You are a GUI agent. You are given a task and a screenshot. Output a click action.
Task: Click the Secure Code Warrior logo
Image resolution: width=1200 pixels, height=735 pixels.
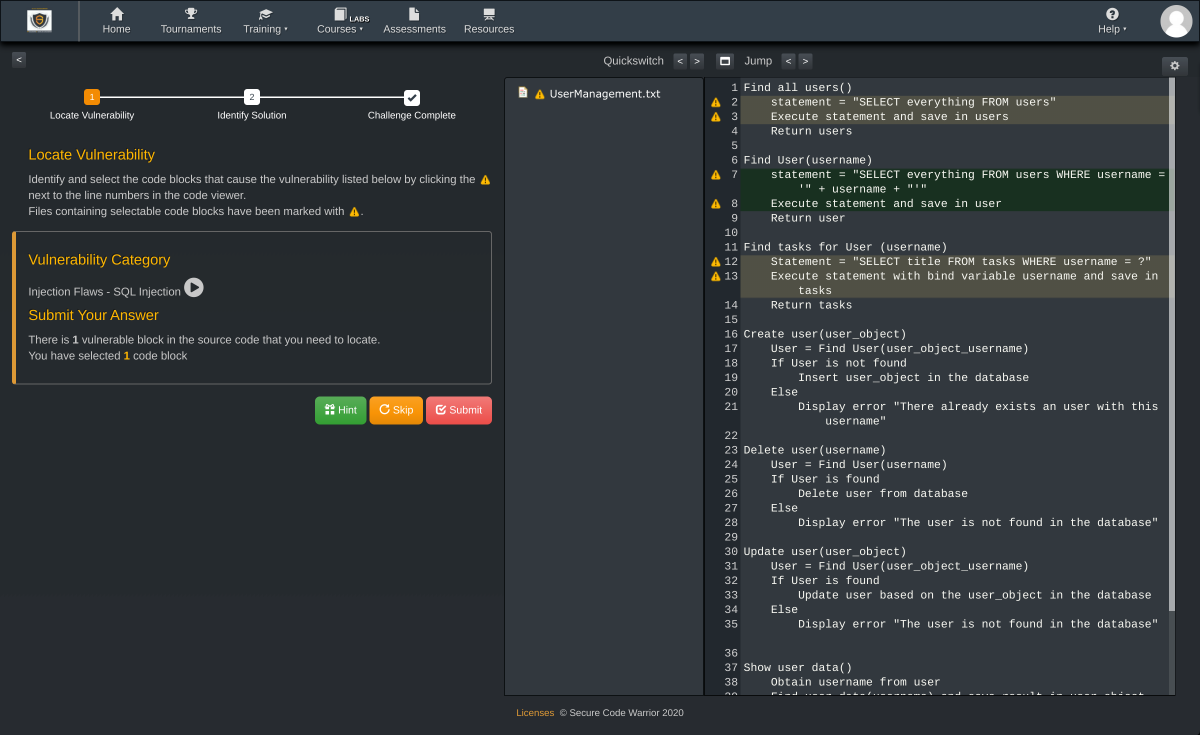(38, 20)
